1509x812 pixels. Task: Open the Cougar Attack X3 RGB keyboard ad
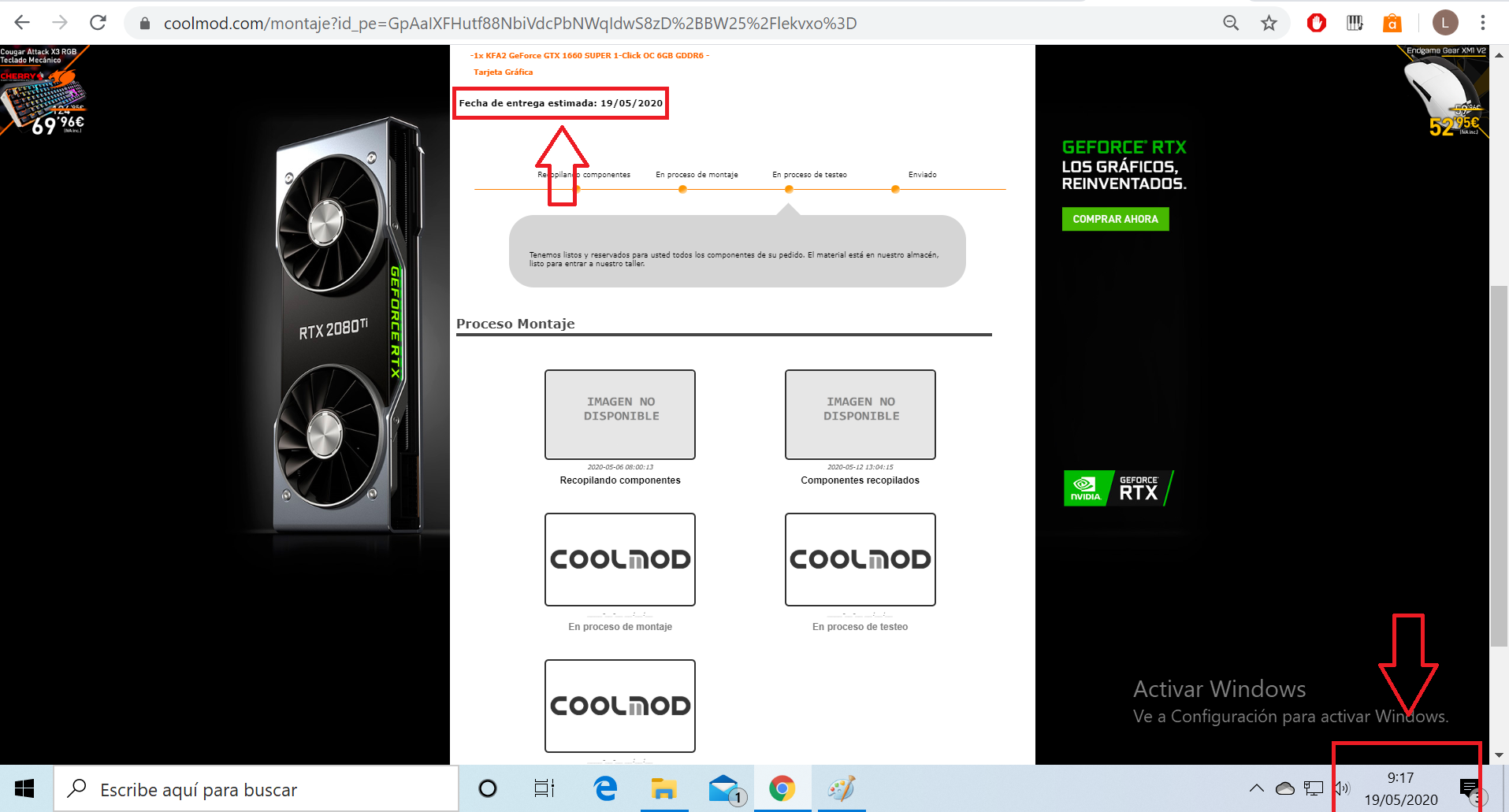(44, 91)
